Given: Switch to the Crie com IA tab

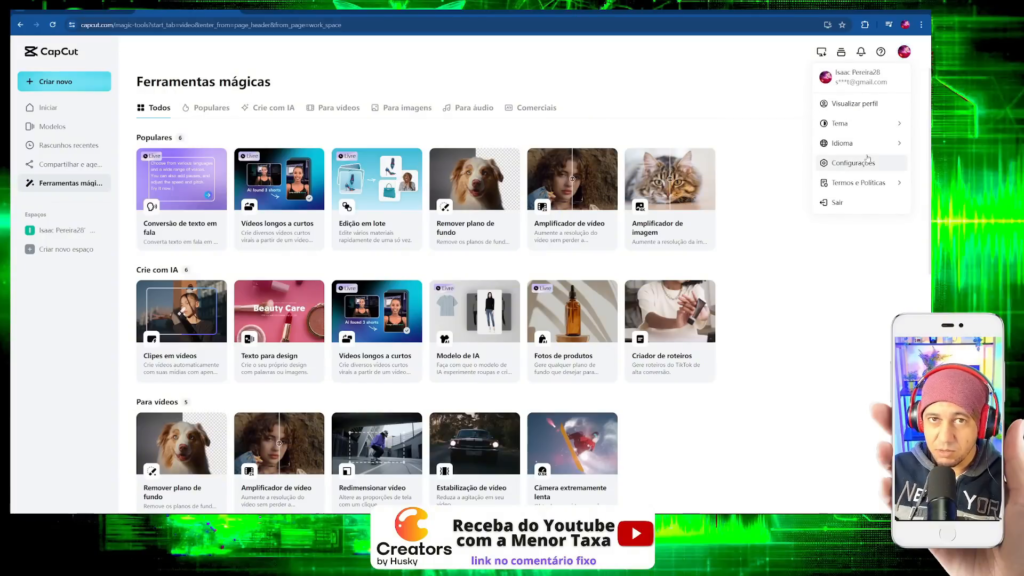Looking at the screenshot, I should (x=267, y=108).
